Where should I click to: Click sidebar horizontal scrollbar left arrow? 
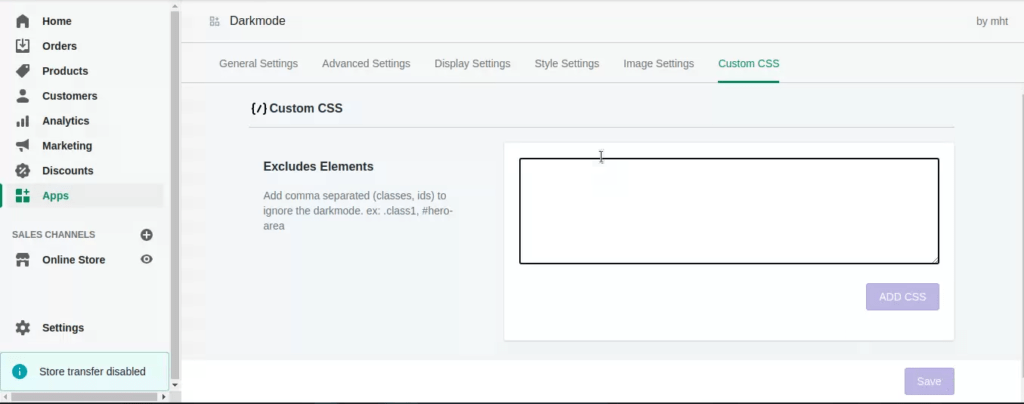pyautogui.click(x=5, y=397)
